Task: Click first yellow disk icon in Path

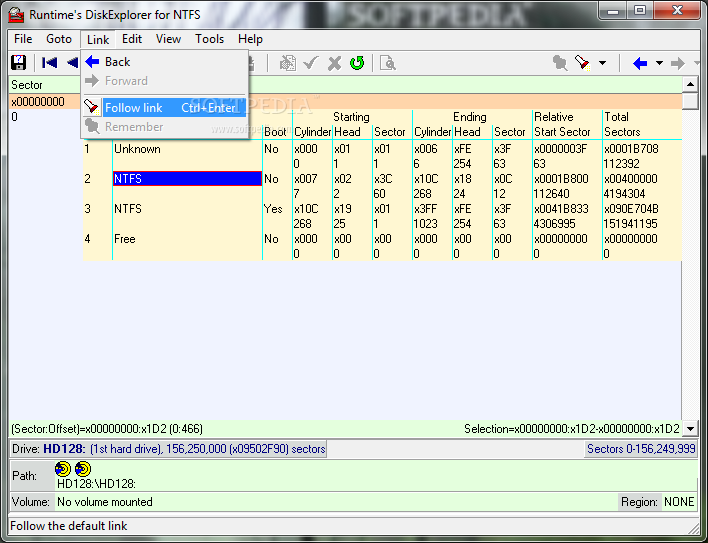Action: (63, 469)
